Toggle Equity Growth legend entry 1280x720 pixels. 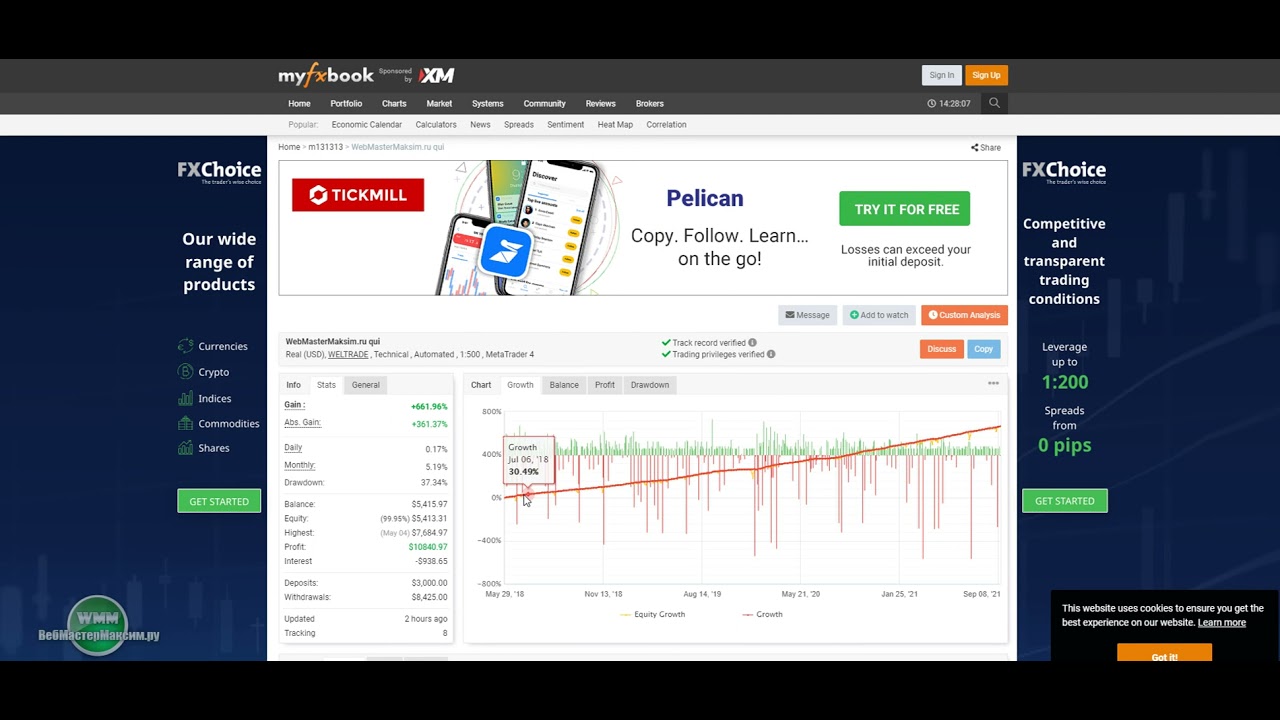[x=653, y=614]
